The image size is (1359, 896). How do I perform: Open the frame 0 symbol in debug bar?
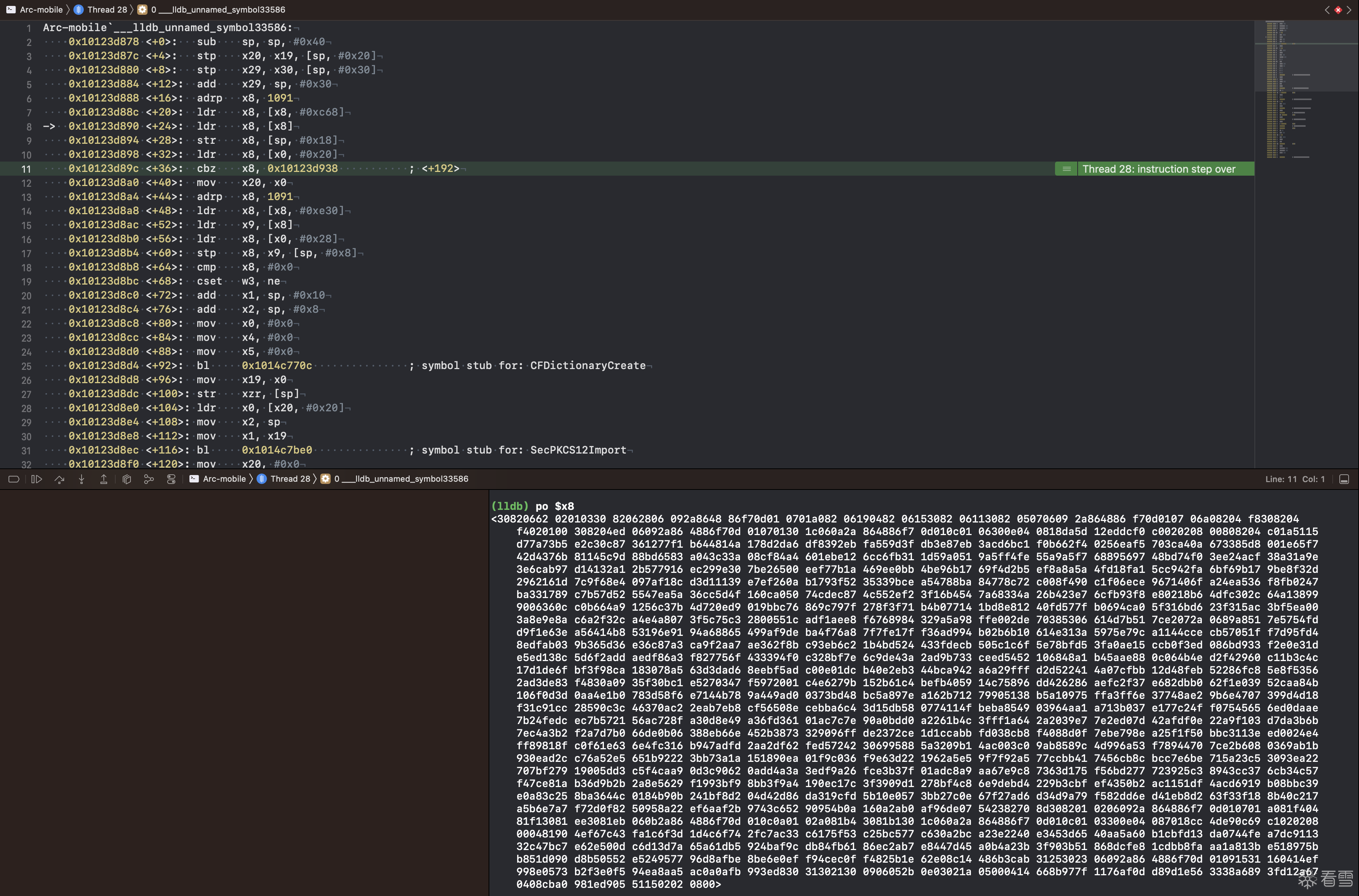coord(401,479)
